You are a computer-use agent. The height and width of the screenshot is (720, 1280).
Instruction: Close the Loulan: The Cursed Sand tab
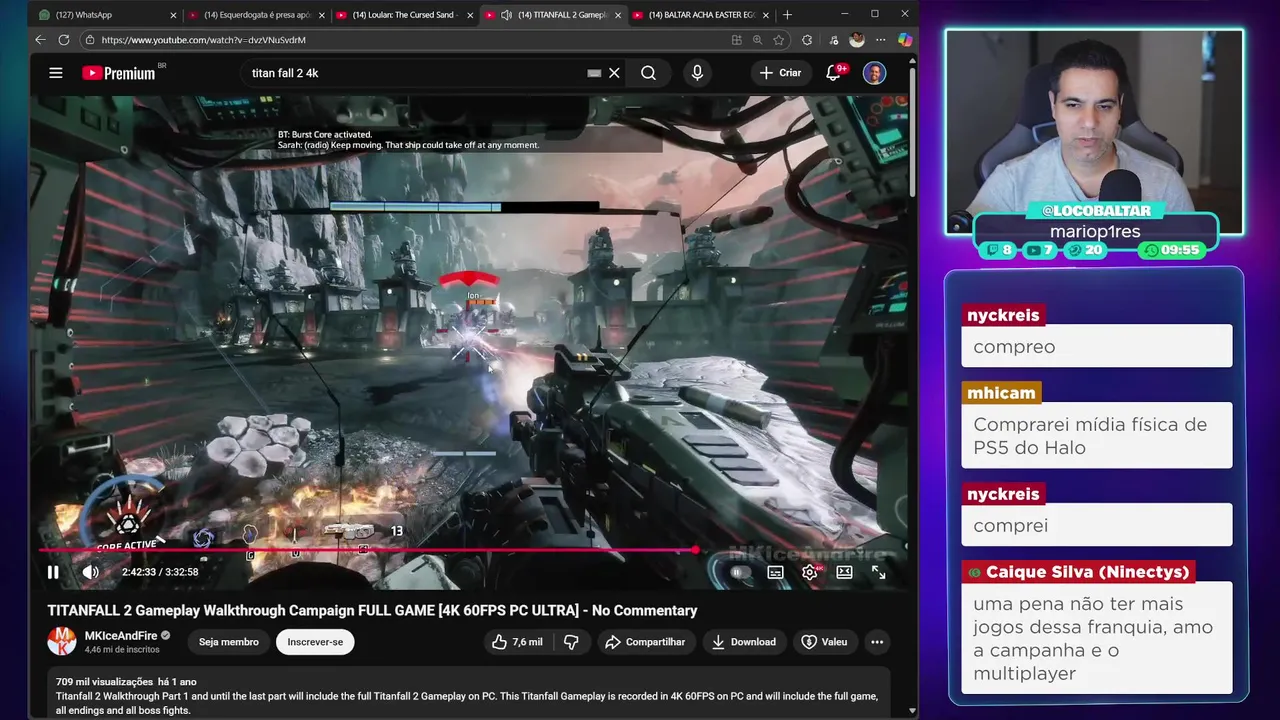[470, 15]
